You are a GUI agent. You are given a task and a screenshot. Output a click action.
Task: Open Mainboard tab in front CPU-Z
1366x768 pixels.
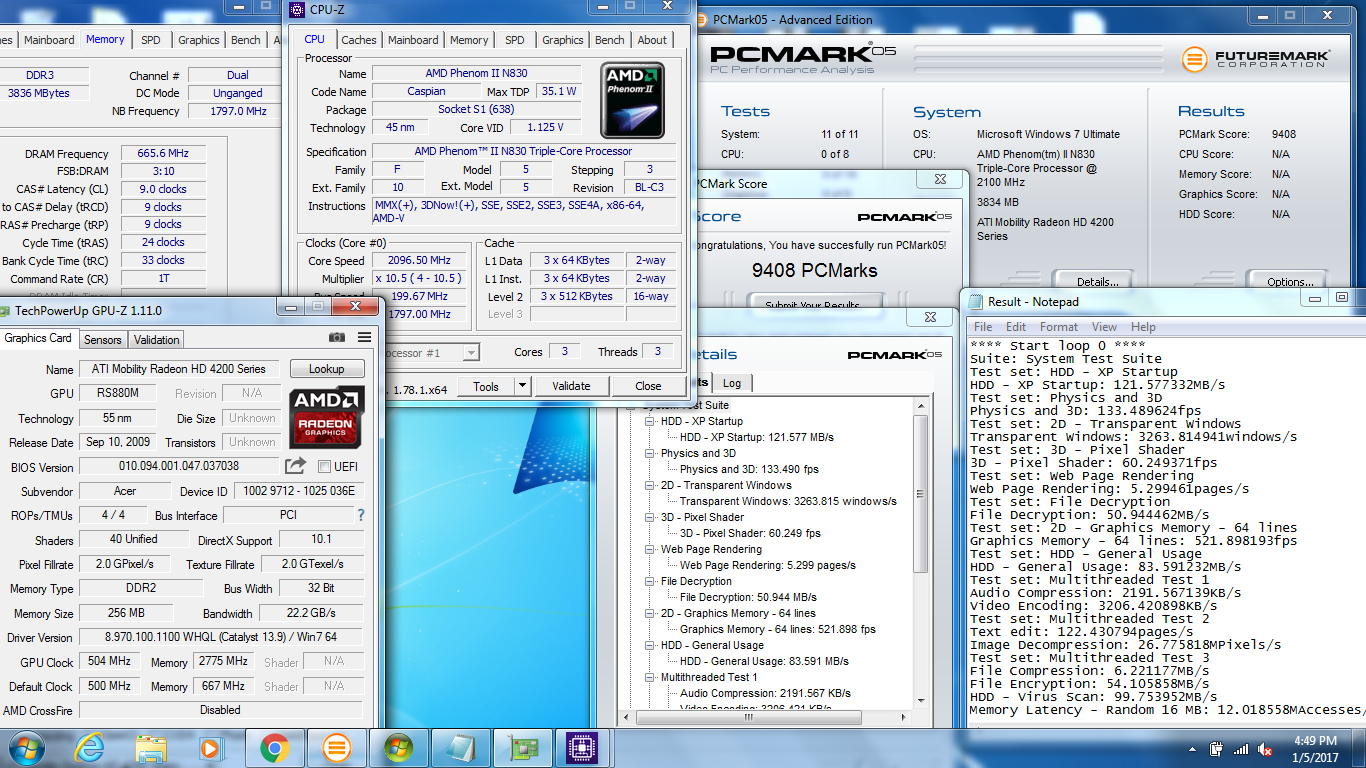[413, 40]
